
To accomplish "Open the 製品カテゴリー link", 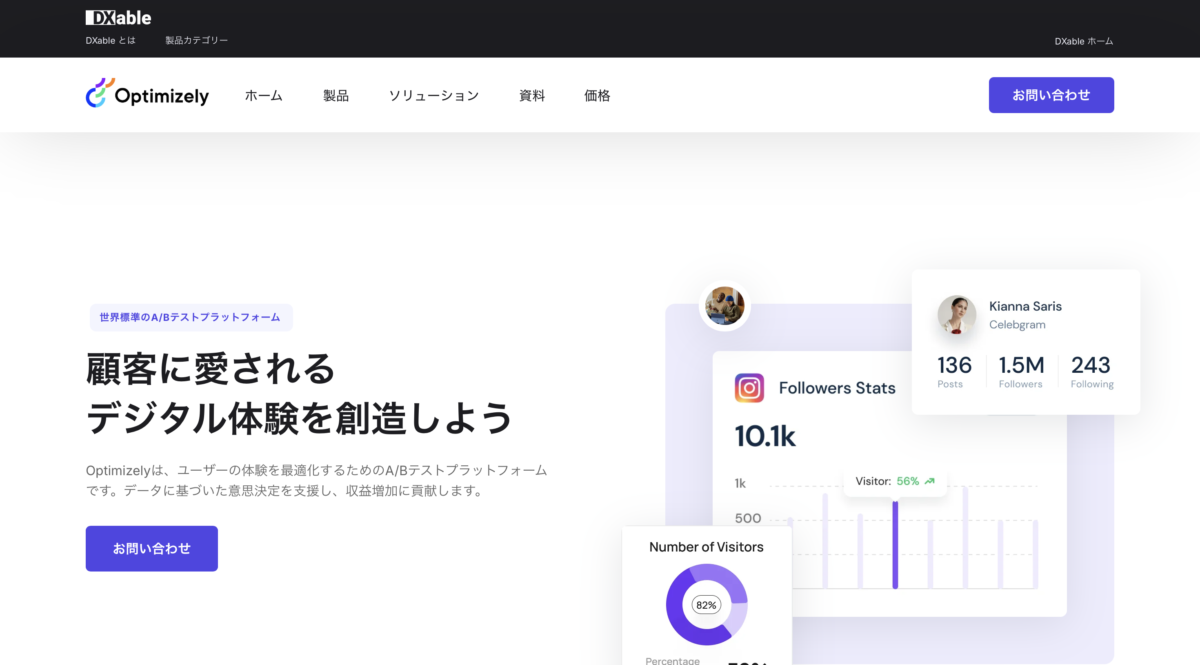I will (197, 41).
